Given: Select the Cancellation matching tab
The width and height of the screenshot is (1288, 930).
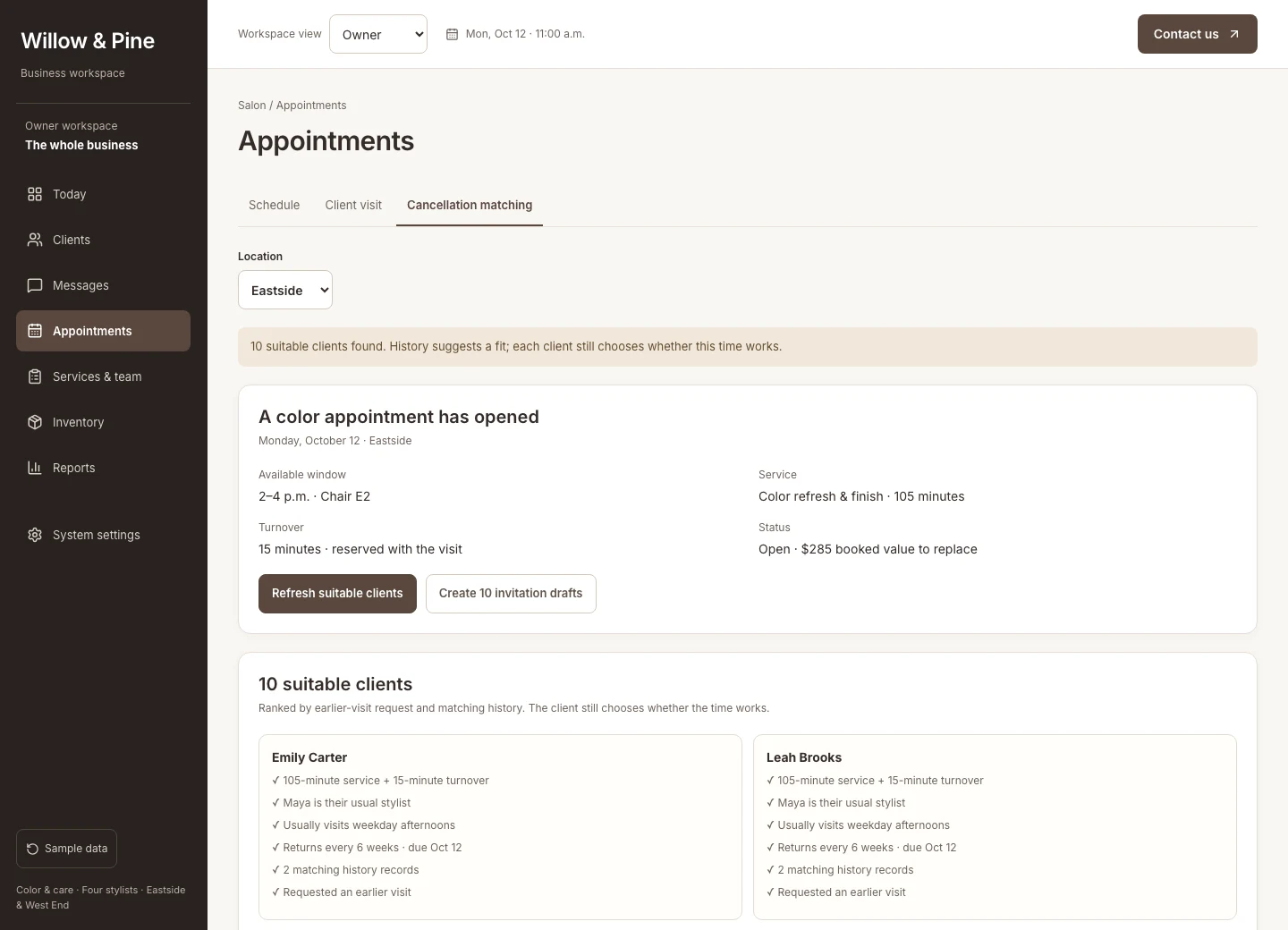Looking at the screenshot, I should coord(470,205).
